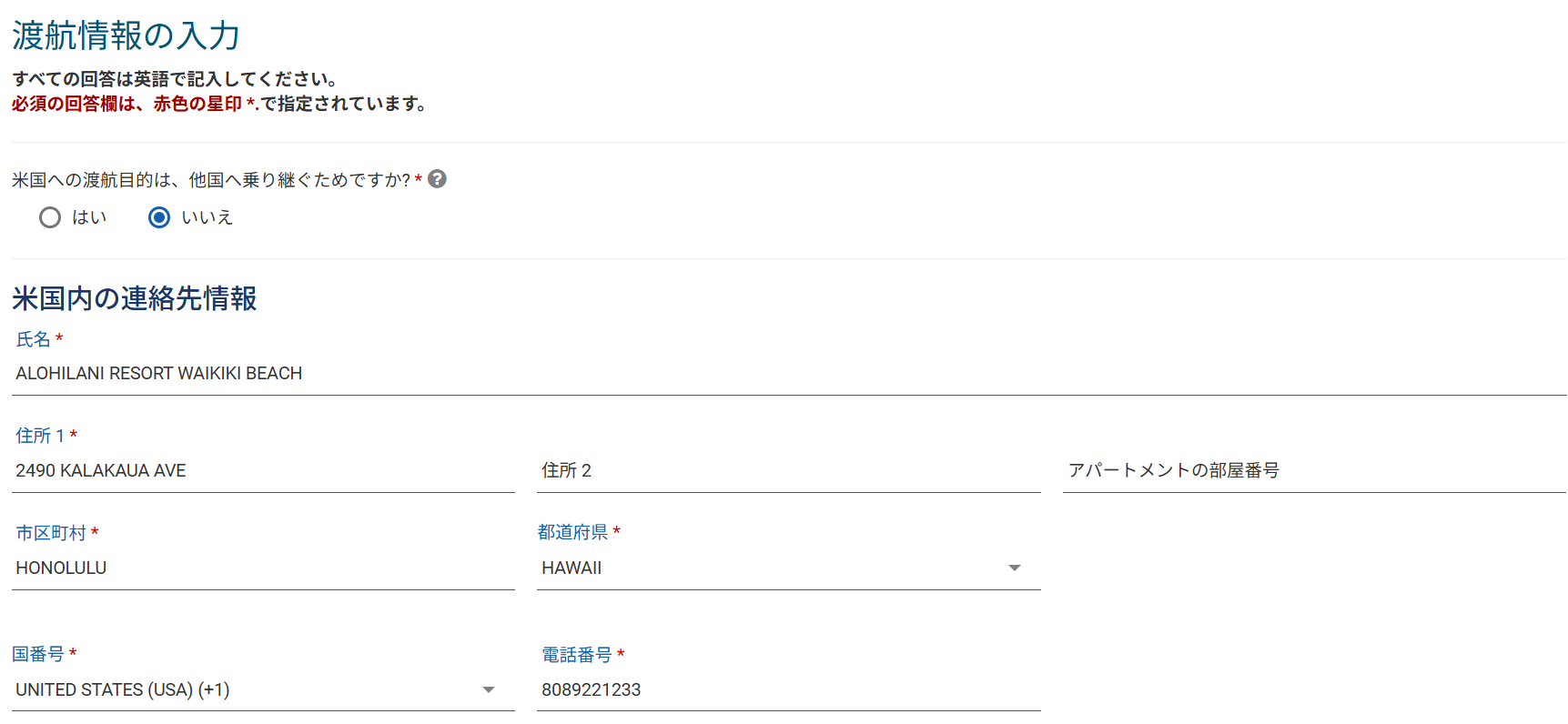This screenshot has width=1568, height=724.
Task: Click the 氏名 field label
Action: pos(34,339)
